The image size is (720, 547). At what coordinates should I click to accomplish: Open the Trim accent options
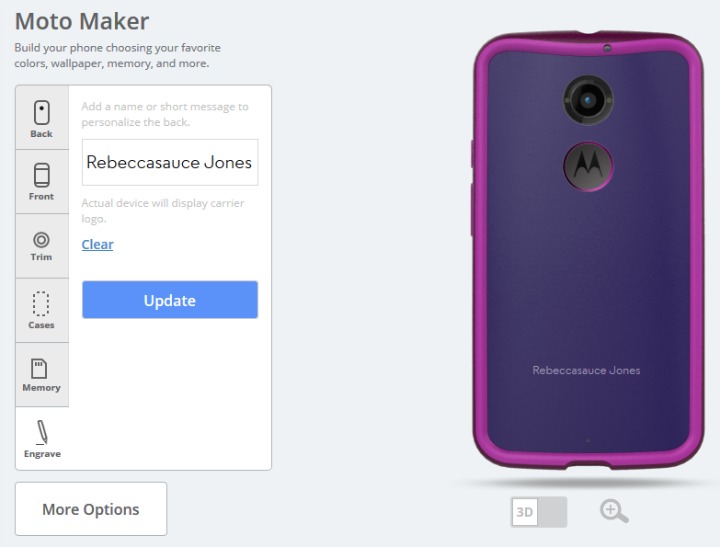42,246
